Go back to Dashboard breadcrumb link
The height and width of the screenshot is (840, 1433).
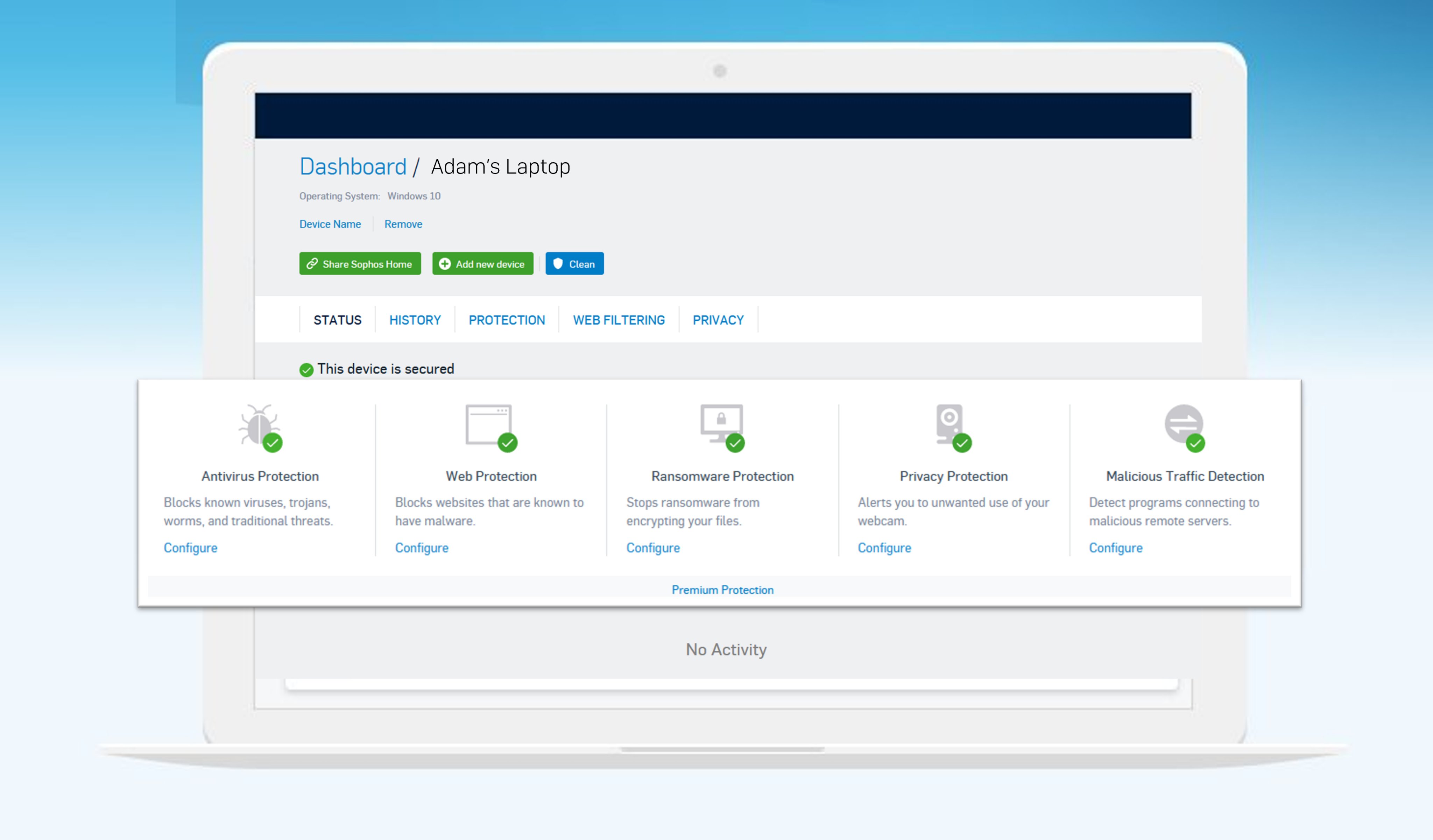click(353, 167)
